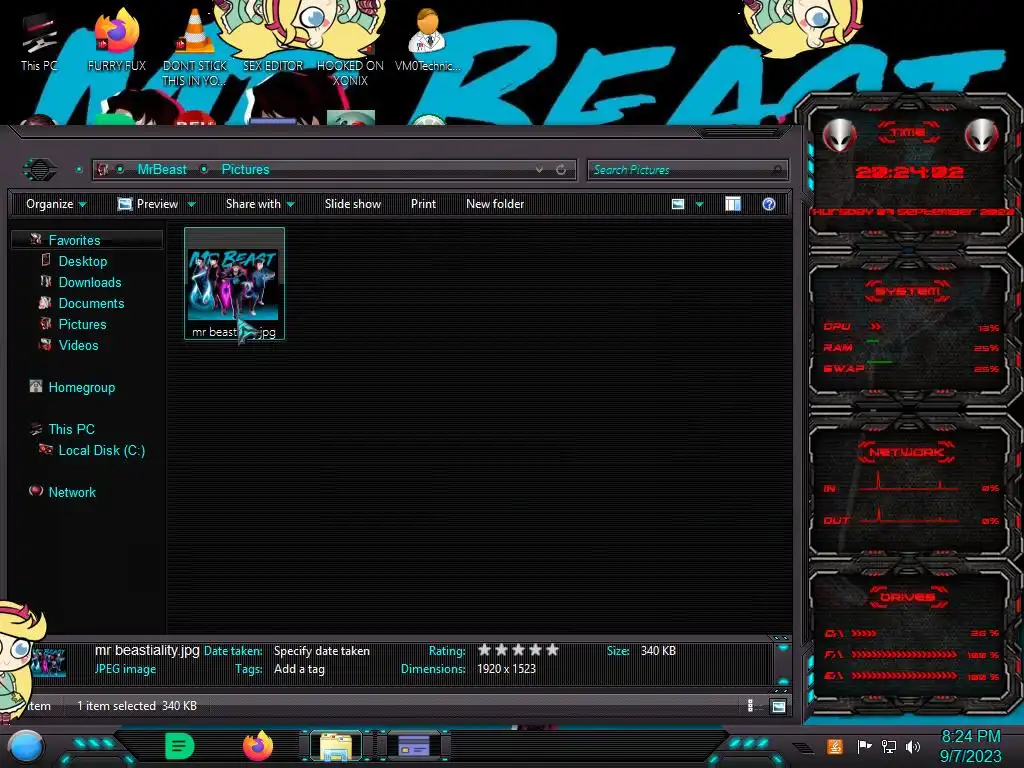Select Network in navigation pane
The width and height of the screenshot is (1024, 768).
pos(72,492)
